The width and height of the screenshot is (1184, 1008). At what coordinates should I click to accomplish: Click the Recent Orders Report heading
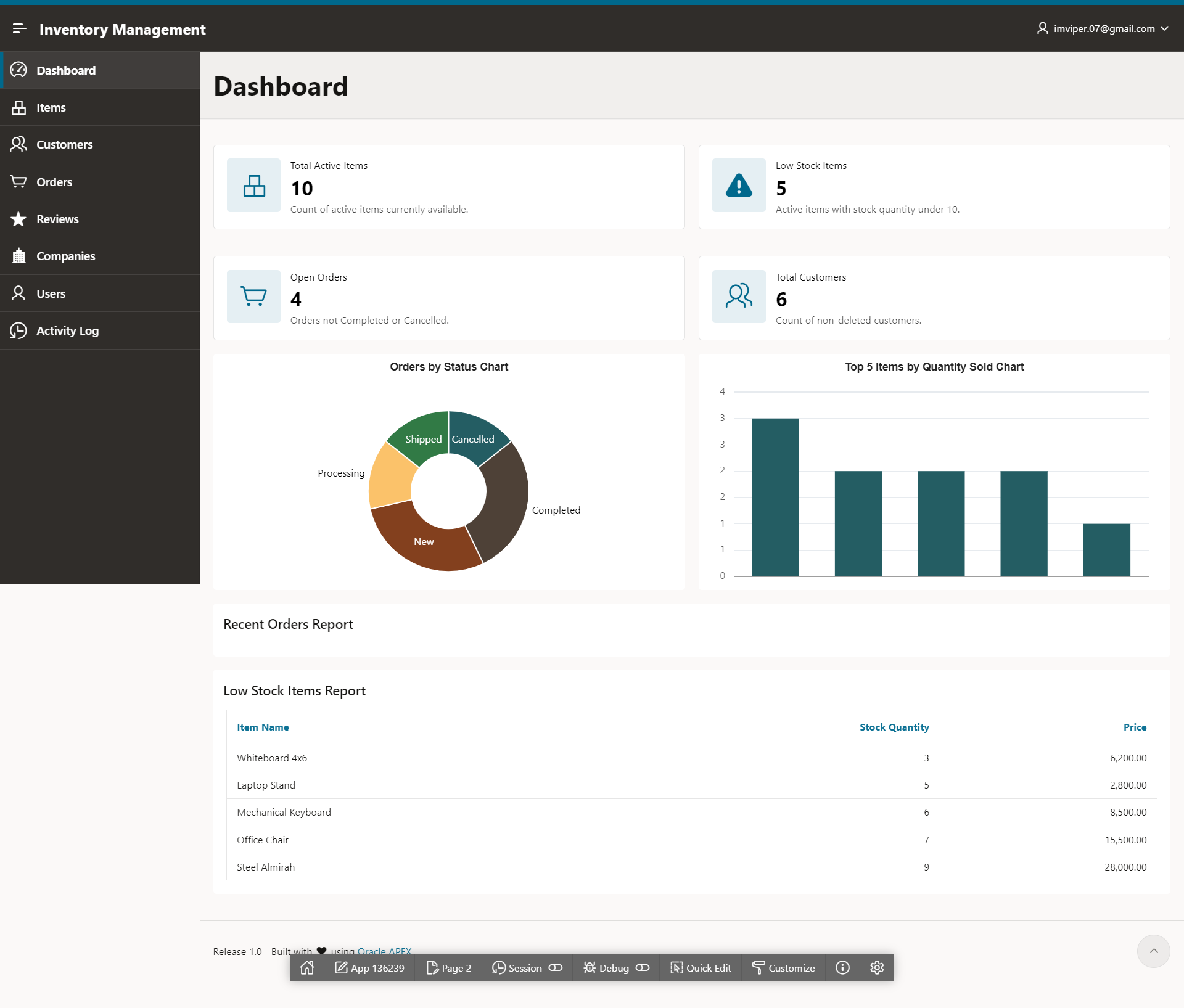(x=288, y=624)
